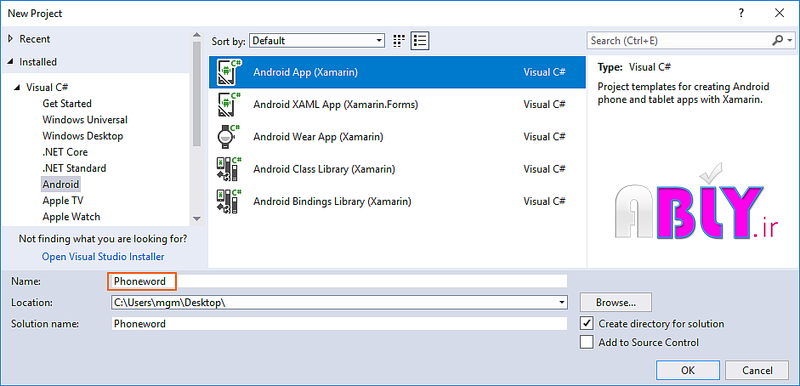
Task: Select the Android App (Xamarin) template icon
Action: click(229, 72)
